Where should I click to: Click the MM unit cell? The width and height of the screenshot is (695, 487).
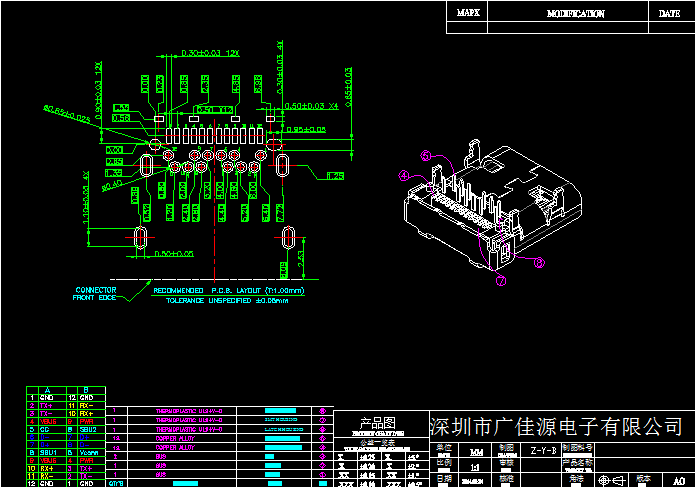(476, 452)
